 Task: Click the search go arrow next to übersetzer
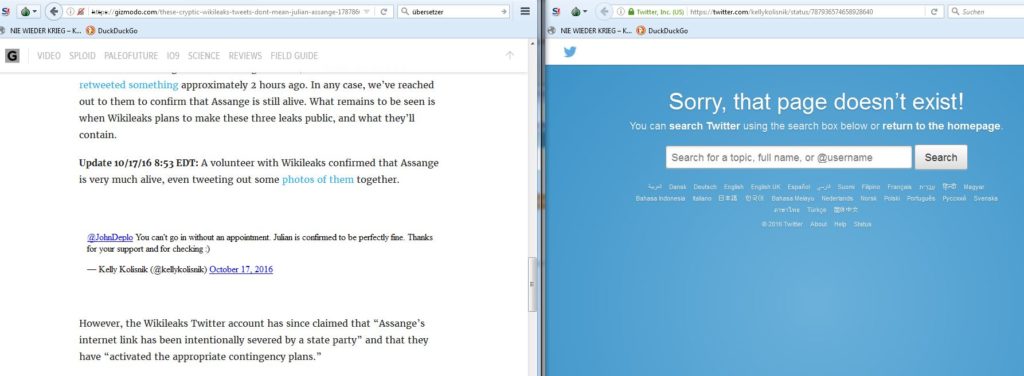click(x=504, y=11)
